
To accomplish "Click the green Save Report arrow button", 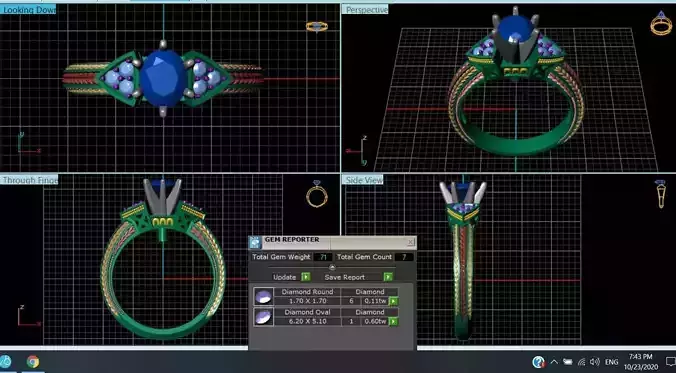I will click(x=388, y=277).
